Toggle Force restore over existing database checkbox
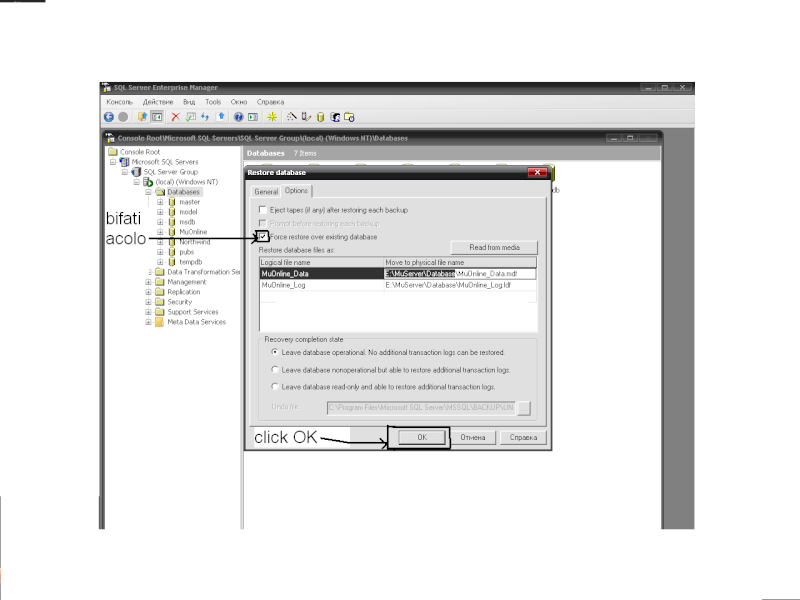The height and width of the screenshot is (600, 800). click(263, 236)
